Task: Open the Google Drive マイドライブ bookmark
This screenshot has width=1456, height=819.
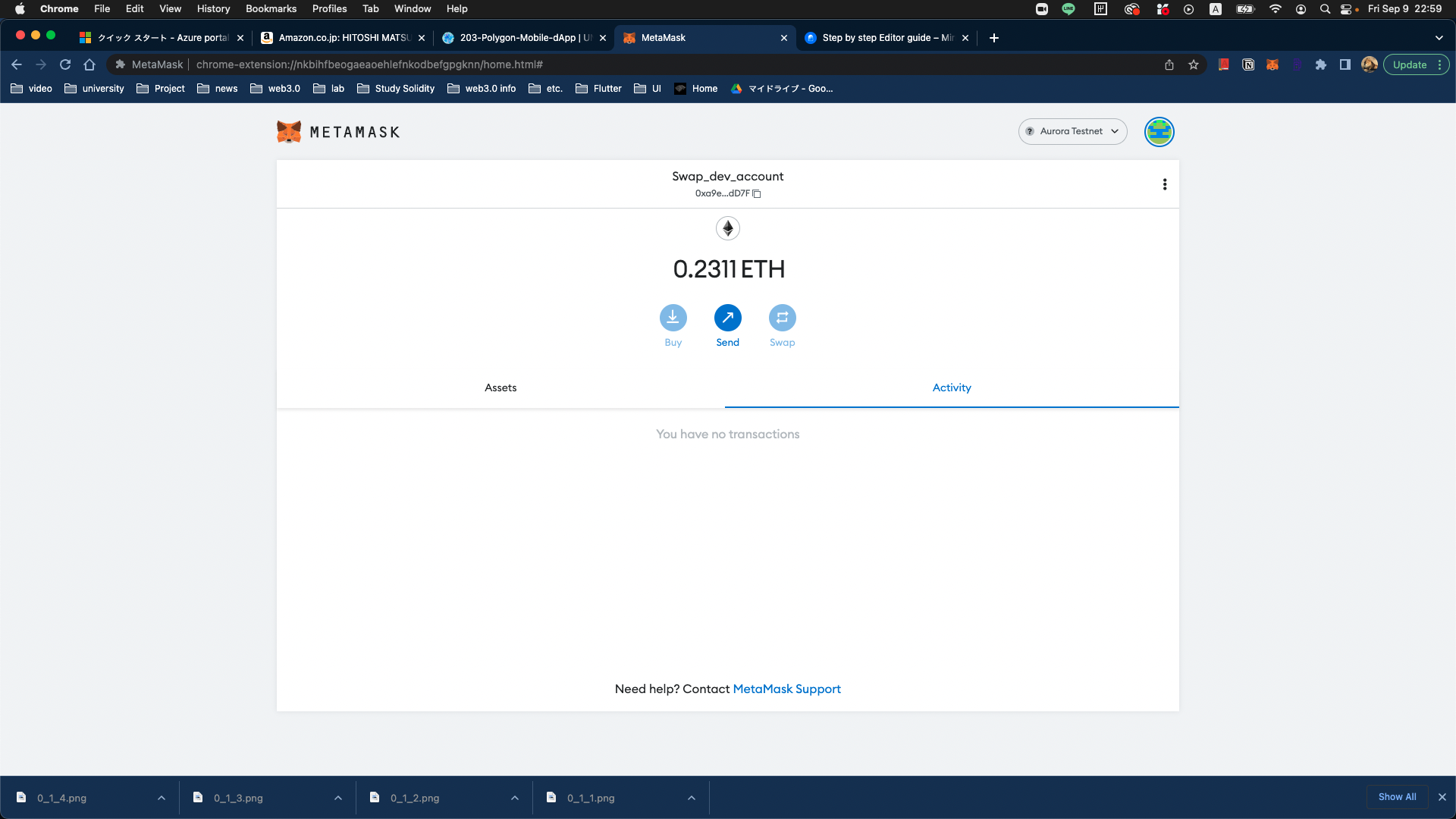Action: coord(782,89)
